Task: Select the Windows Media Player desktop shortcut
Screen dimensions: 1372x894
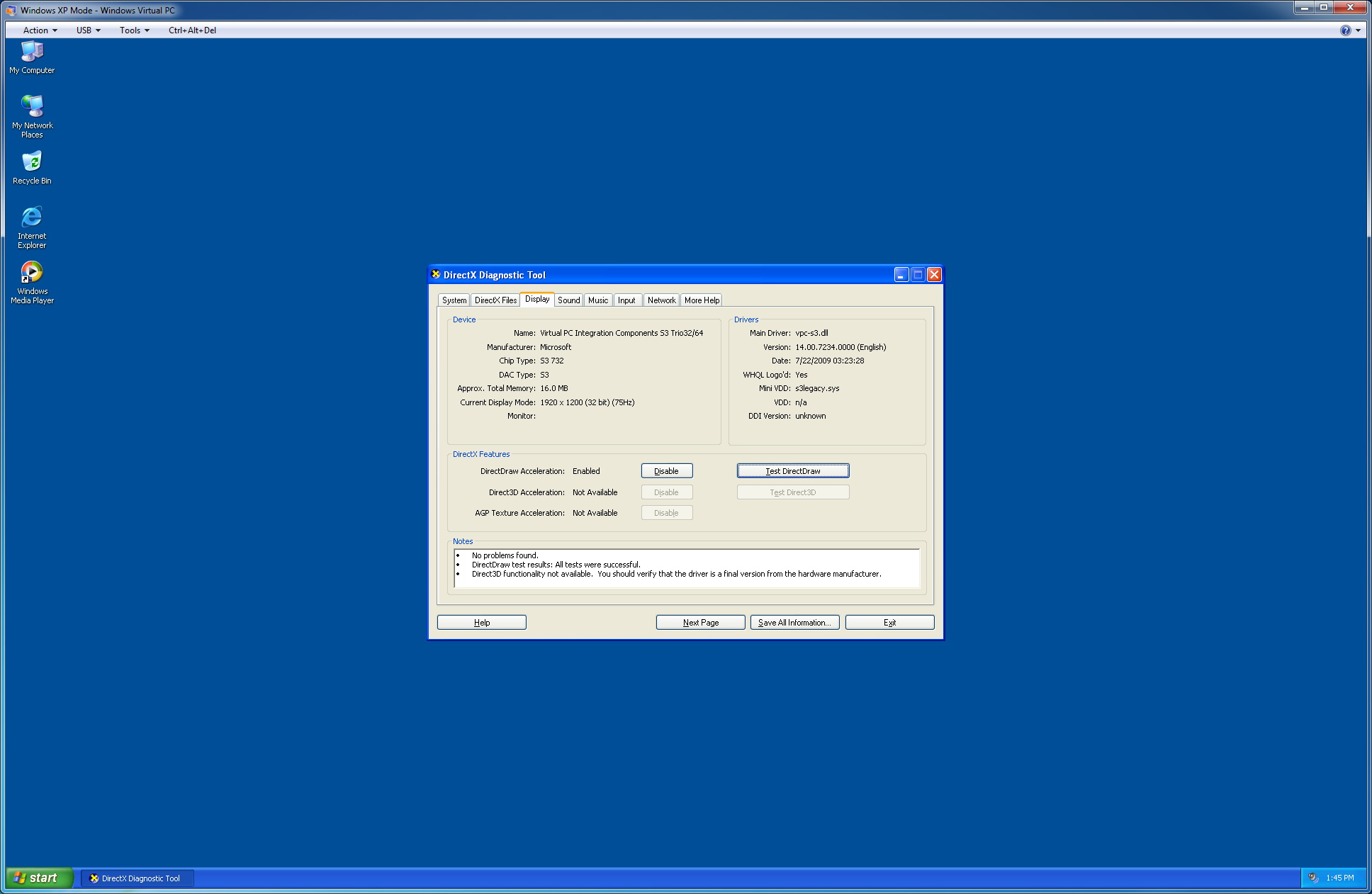Action: coord(32,282)
